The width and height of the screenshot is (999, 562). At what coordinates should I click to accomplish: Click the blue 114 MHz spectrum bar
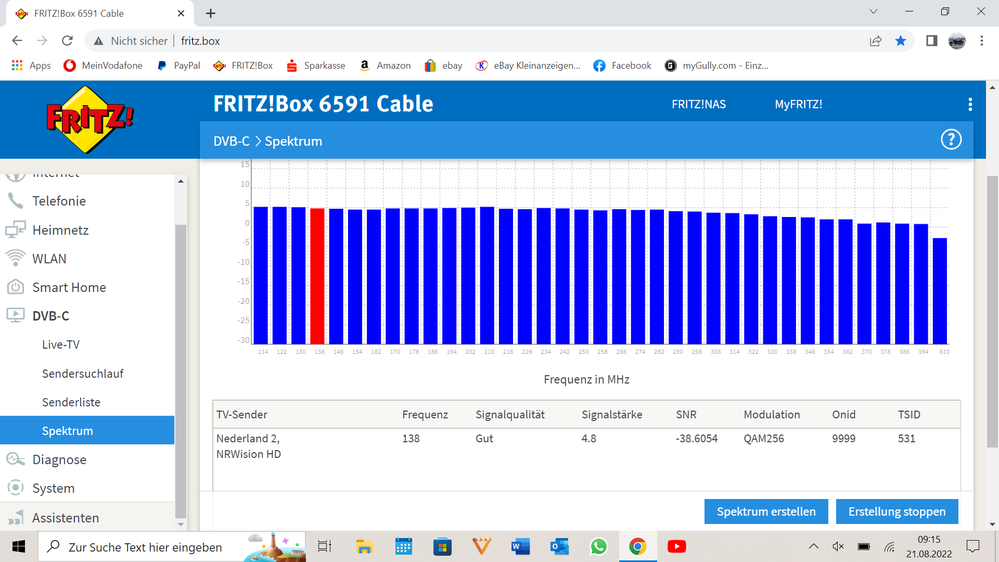261,275
